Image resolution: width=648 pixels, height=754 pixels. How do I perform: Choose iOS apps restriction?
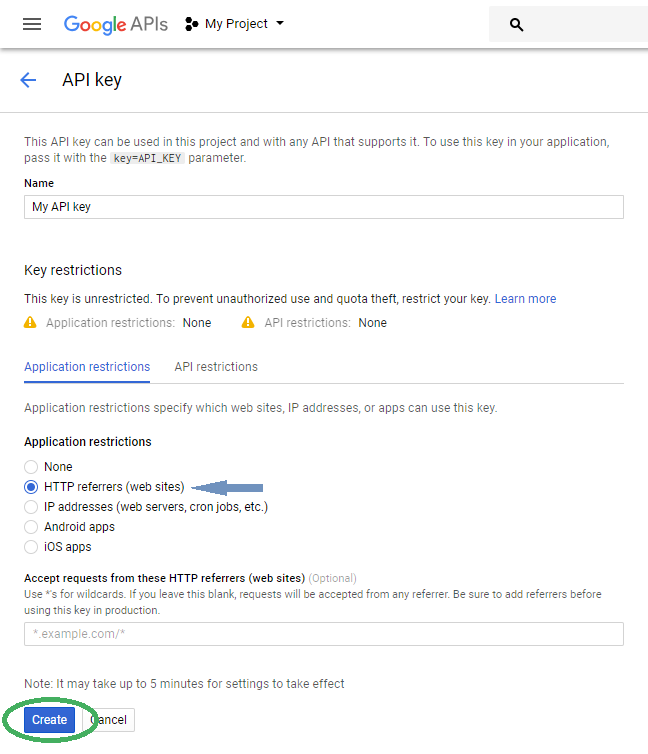pyautogui.click(x=31, y=547)
